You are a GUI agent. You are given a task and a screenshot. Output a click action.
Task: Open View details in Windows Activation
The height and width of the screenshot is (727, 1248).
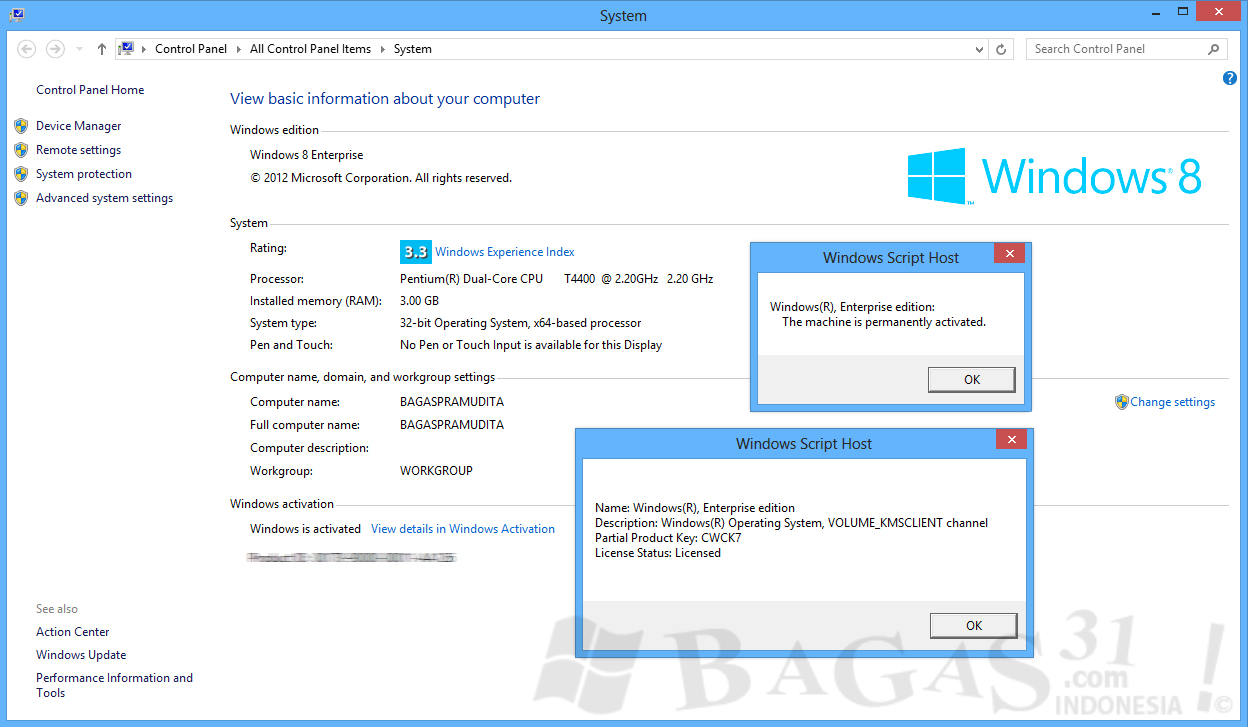(463, 529)
